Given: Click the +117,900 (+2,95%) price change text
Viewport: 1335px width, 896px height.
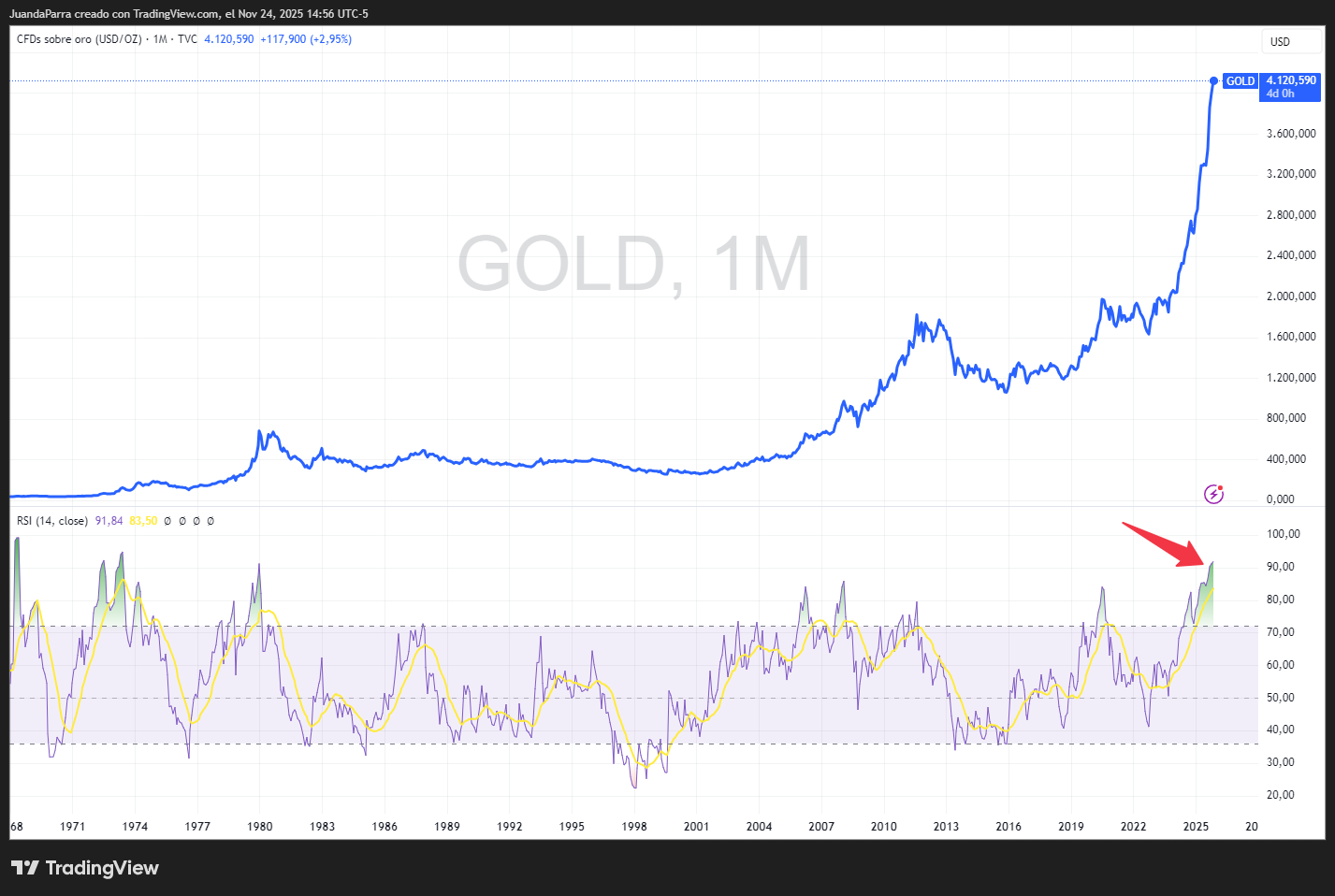Looking at the screenshot, I should click(306, 39).
